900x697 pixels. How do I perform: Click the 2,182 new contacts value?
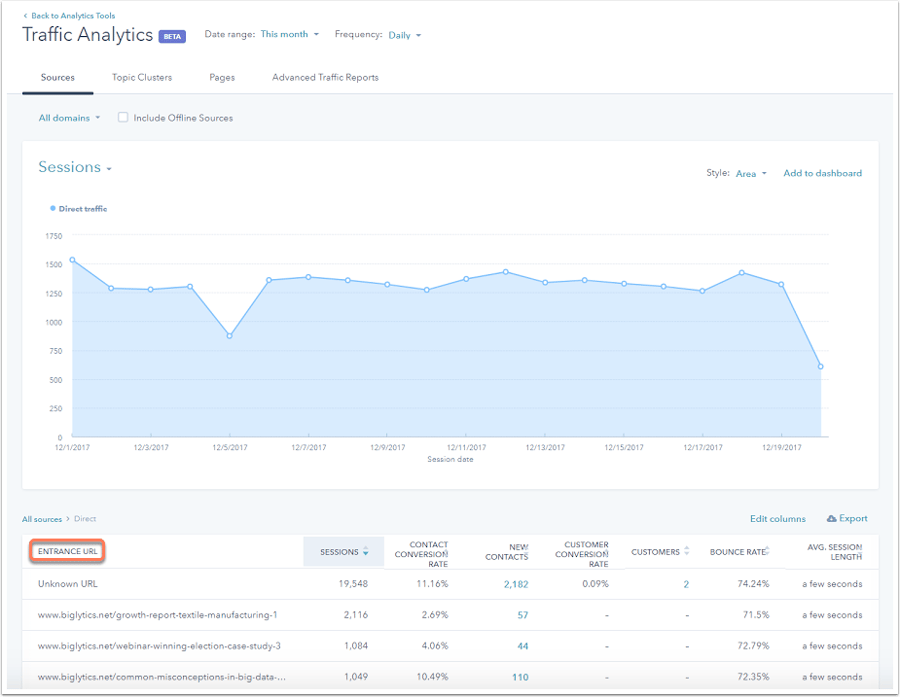[x=516, y=584]
